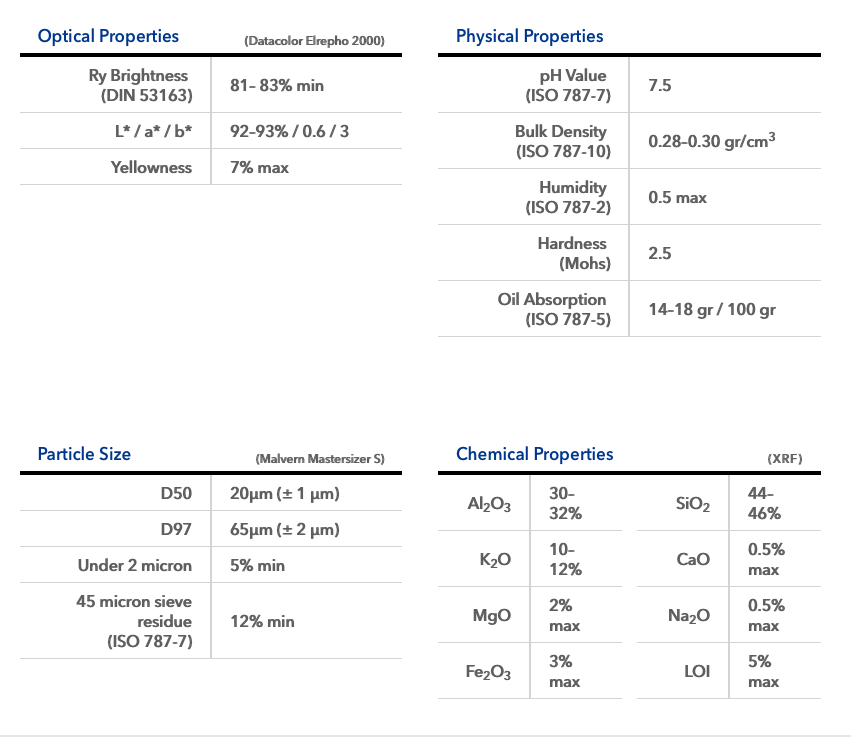Viewport: 851px width, 737px height.
Task: Click the Fe2O3 chemical label
Action: click(489, 673)
